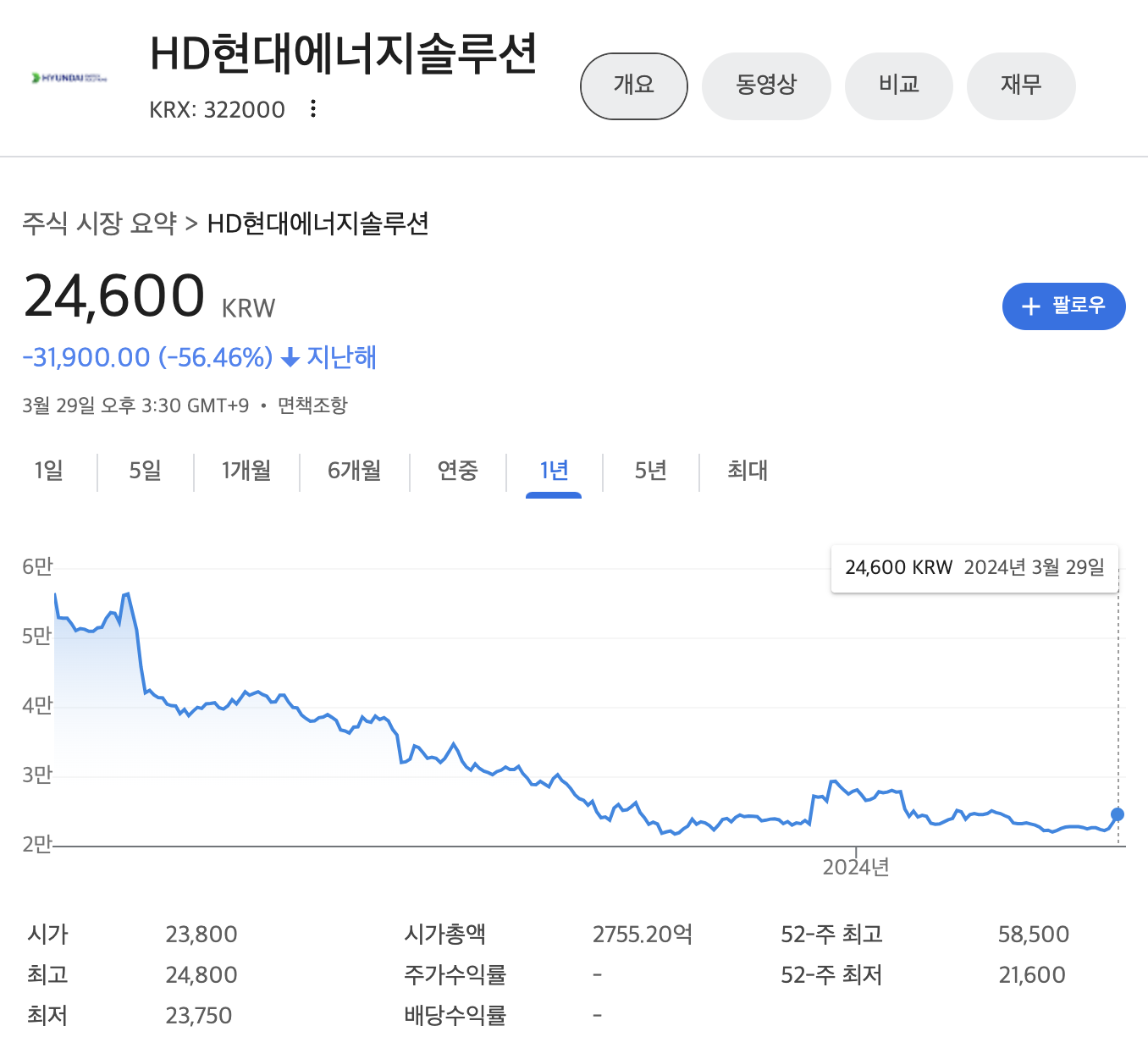This screenshot has height=1048, width=1148.
Task: Click the 주식 시장 요약 breadcrumb link
Action: [99, 223]
